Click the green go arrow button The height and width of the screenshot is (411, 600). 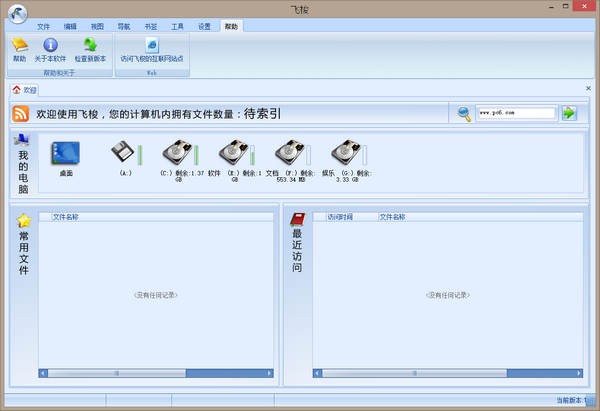[569, 113]
